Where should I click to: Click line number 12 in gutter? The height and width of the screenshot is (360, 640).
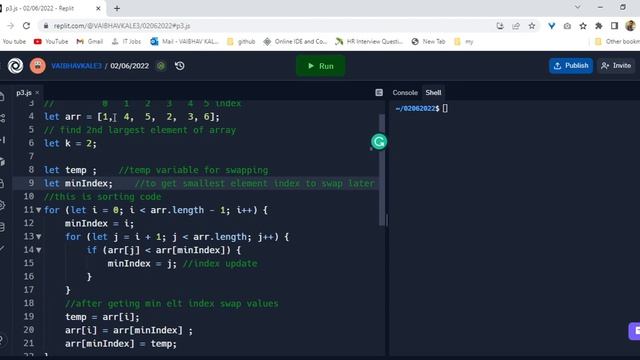[29, 223]
